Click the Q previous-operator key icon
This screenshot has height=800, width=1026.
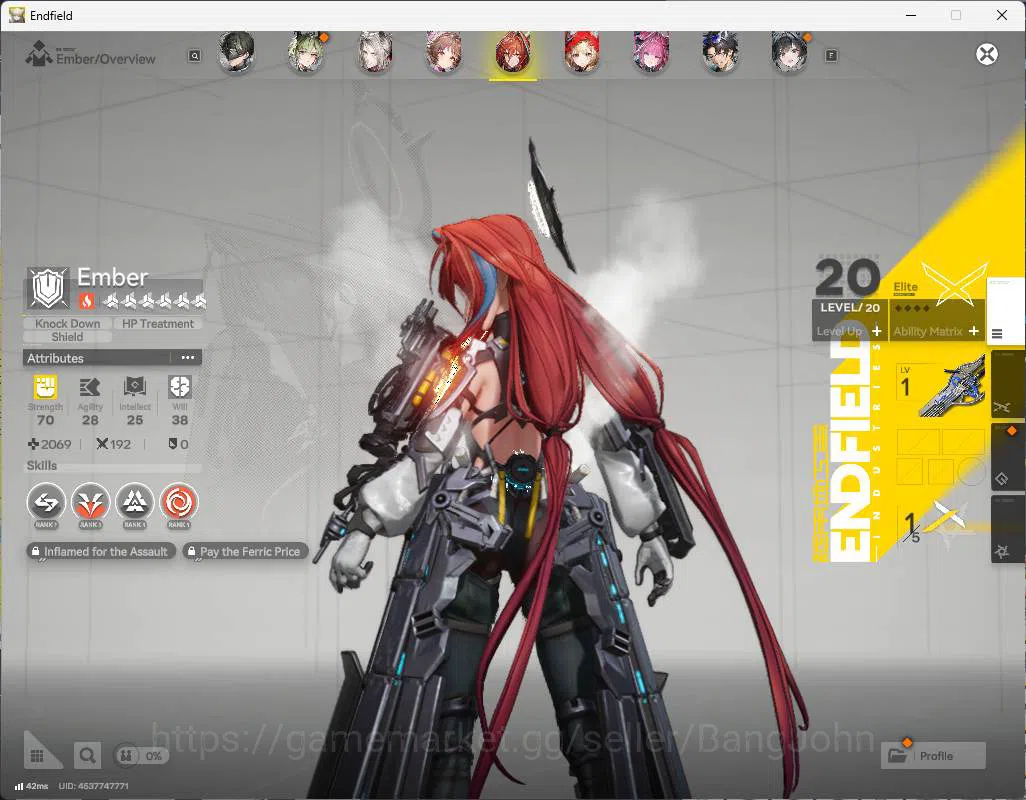click(194, 56)
